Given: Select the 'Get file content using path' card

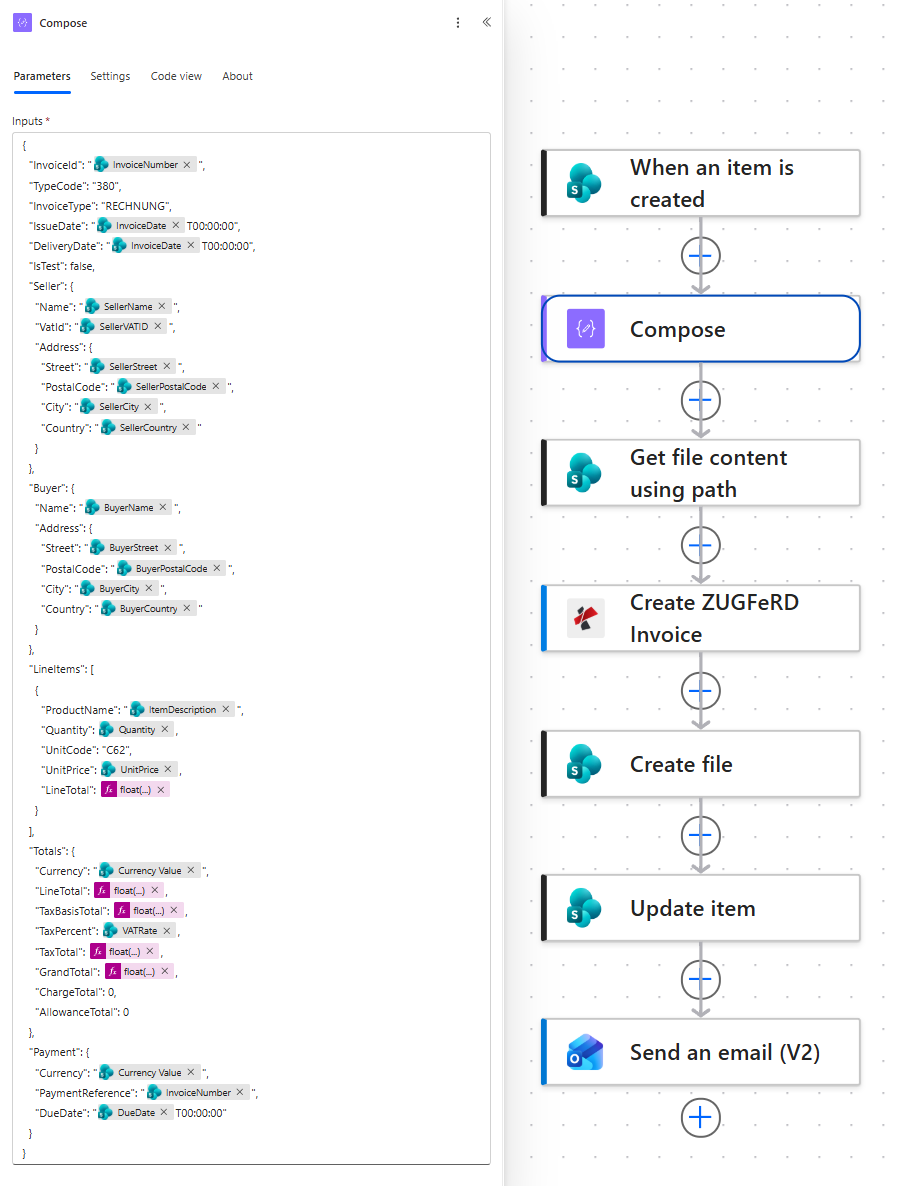Looking at the screenshot, I should (x=701, y=473).
